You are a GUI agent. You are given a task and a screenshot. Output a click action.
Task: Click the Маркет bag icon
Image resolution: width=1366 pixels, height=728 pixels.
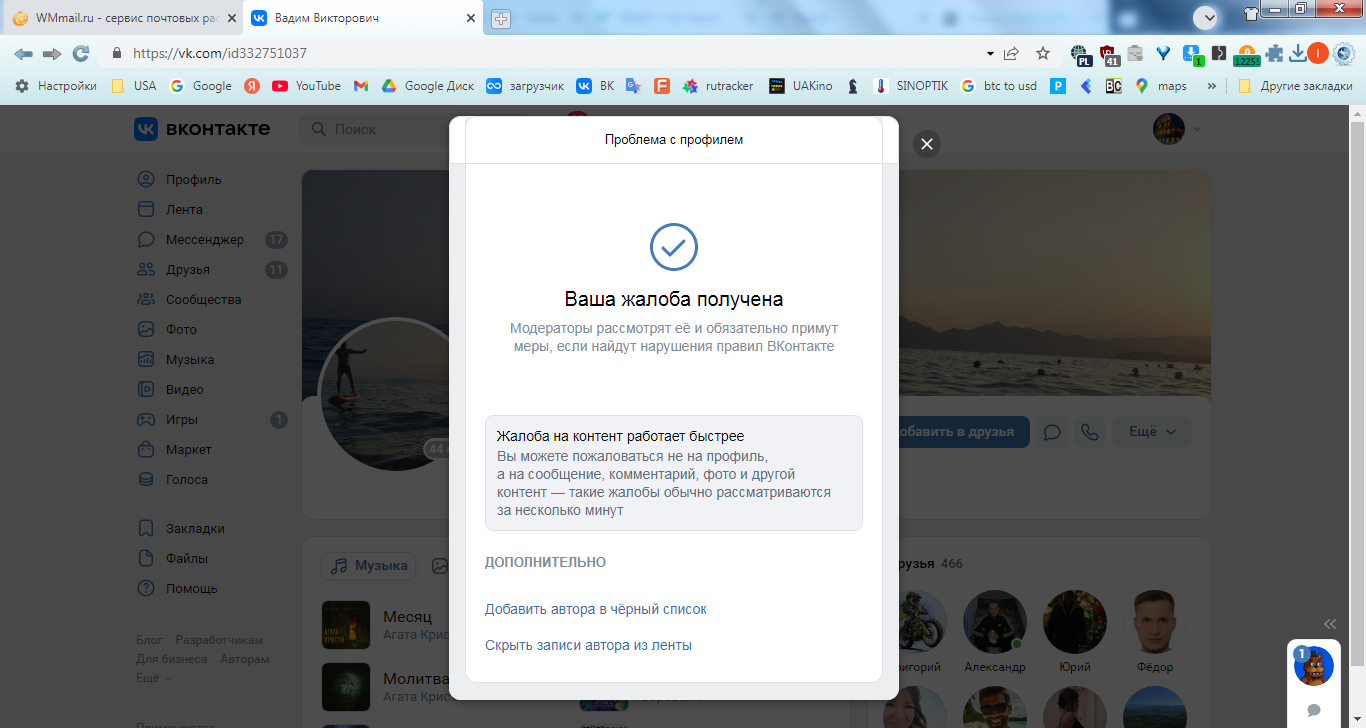coord(146,450)
